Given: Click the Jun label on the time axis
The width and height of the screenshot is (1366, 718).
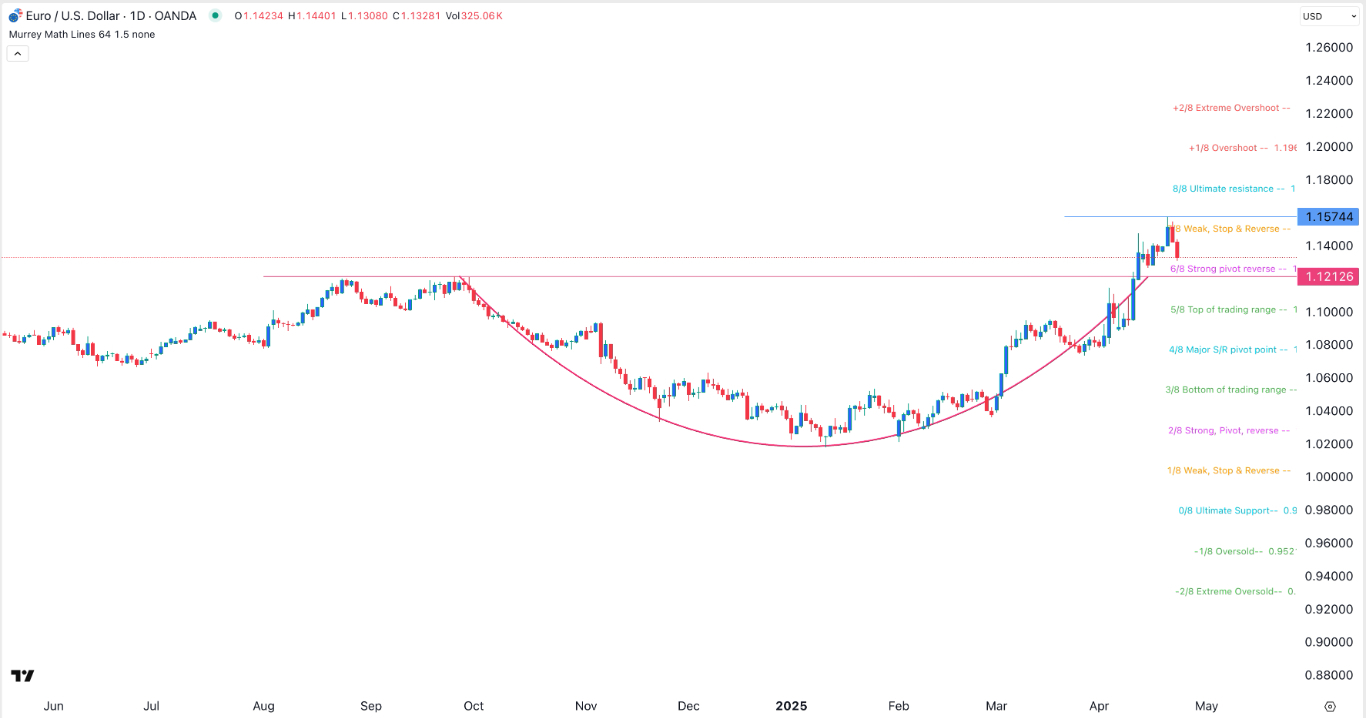Looking at the screenshot, I should tap(54, 706).
